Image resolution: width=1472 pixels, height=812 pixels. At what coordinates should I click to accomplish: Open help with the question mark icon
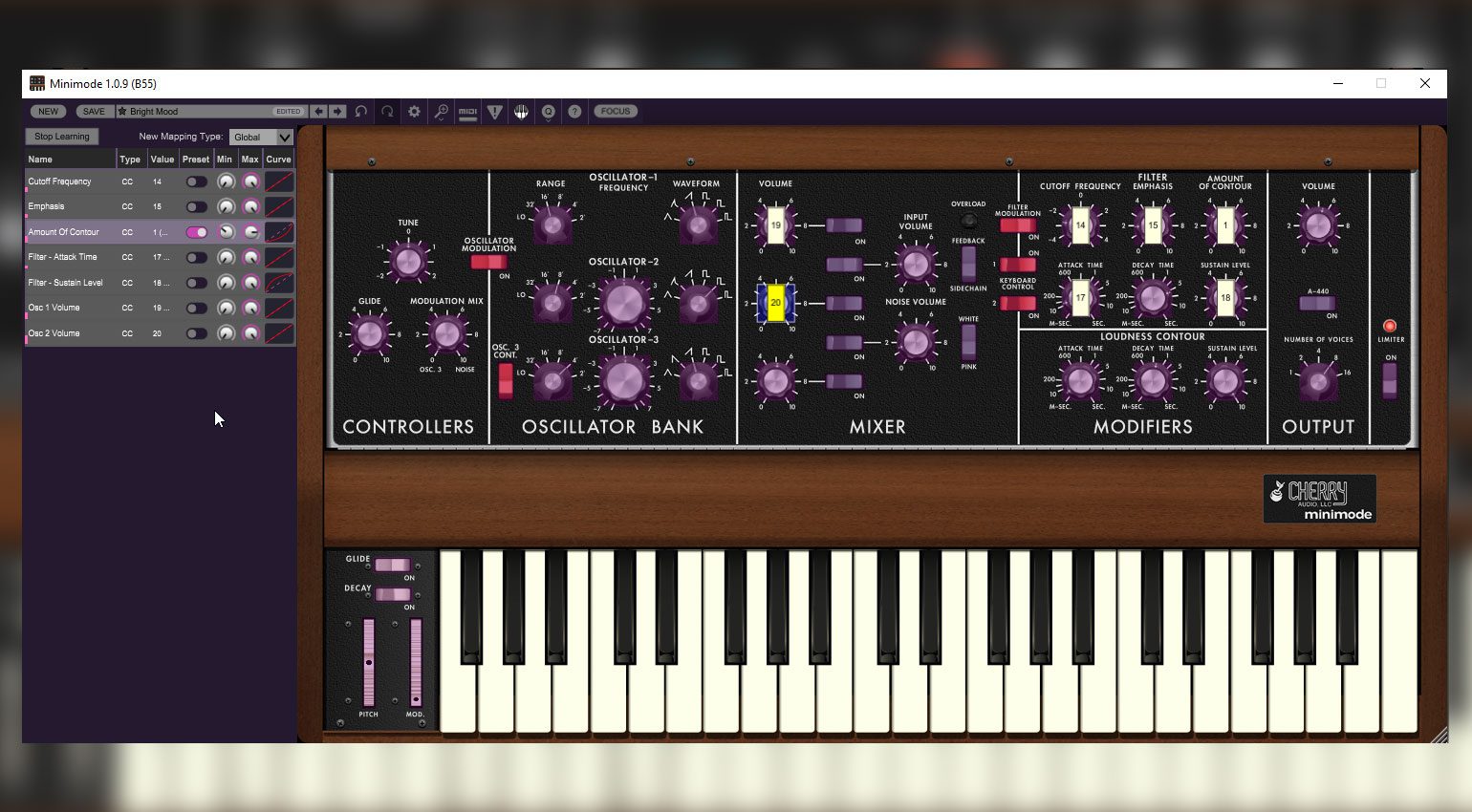(574, 112)
